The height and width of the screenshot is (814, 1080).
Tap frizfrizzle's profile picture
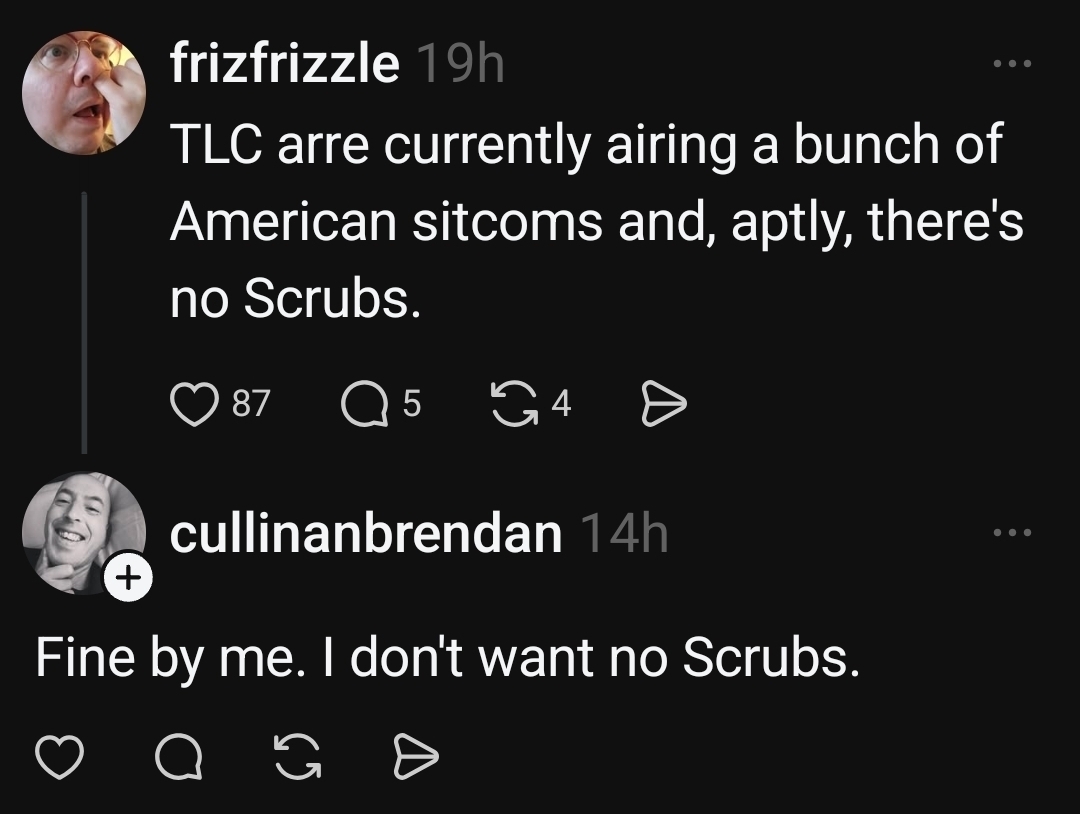coord(84,92)
